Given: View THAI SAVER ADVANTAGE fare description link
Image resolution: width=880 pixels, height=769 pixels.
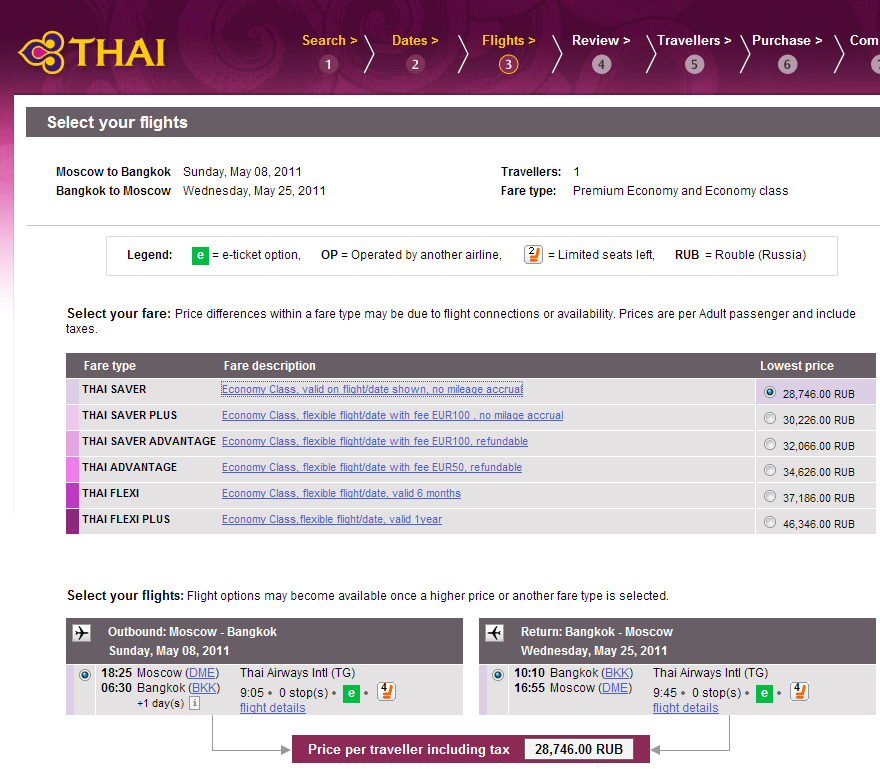Looking at the screenshot, I should pos(375,441).
